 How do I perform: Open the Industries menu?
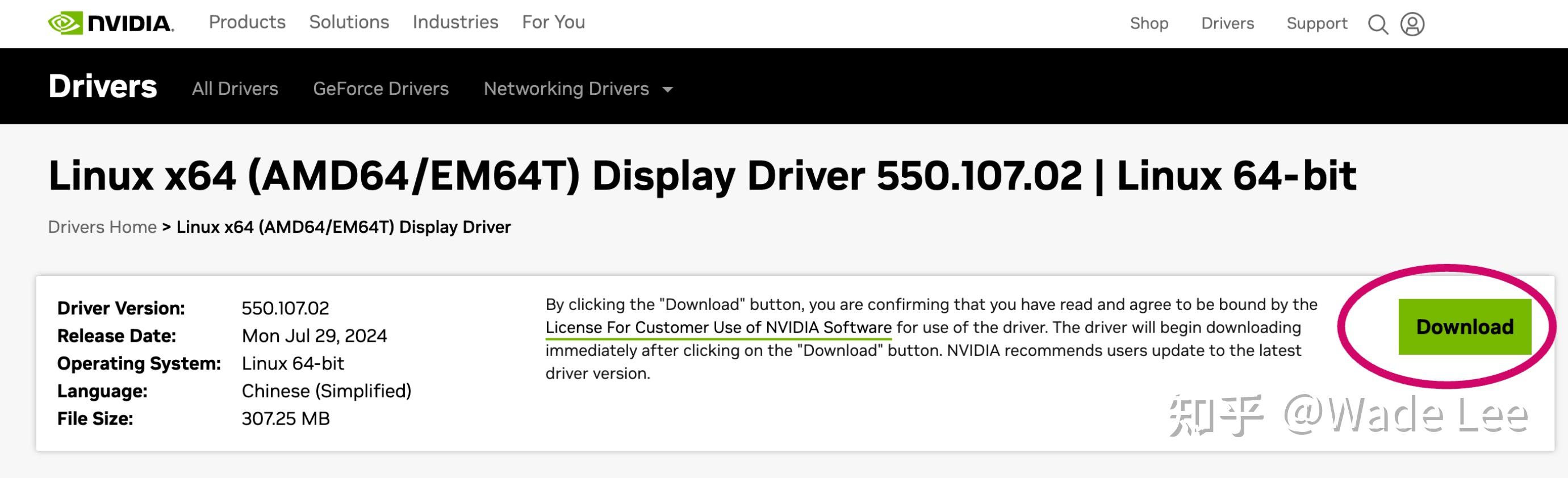click(x=455, y=22)
